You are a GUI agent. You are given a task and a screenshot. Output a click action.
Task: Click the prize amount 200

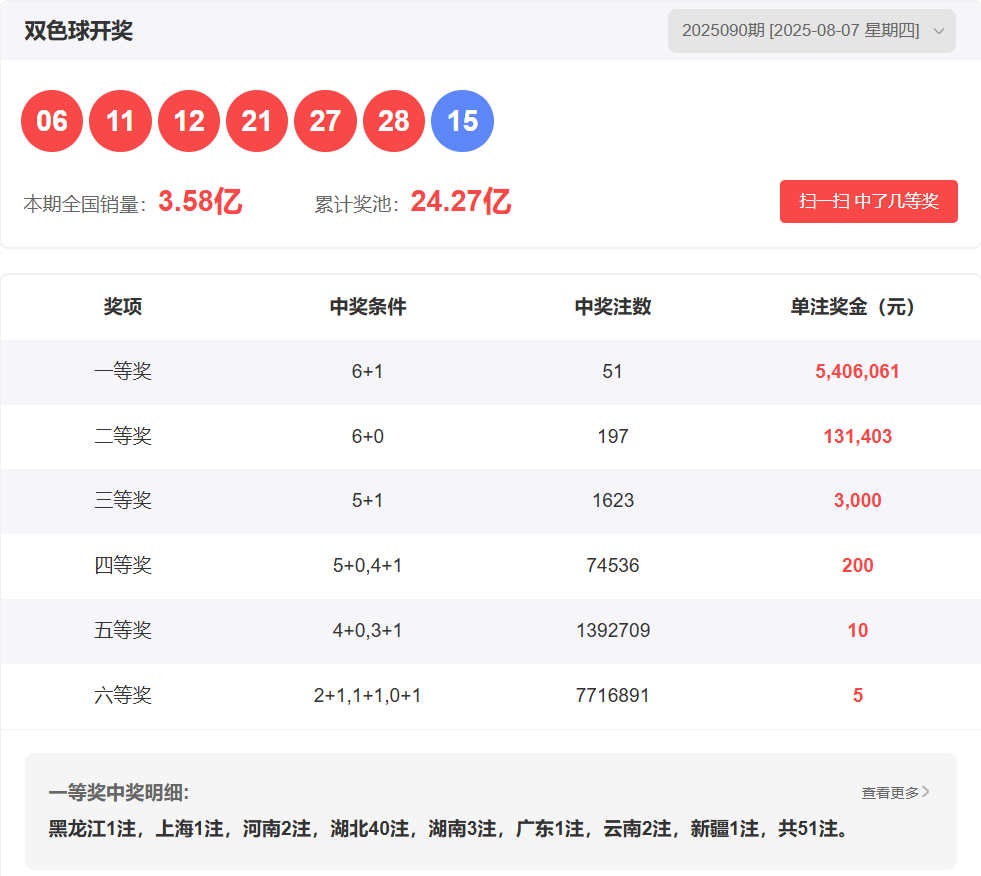[x=858, y=566]
